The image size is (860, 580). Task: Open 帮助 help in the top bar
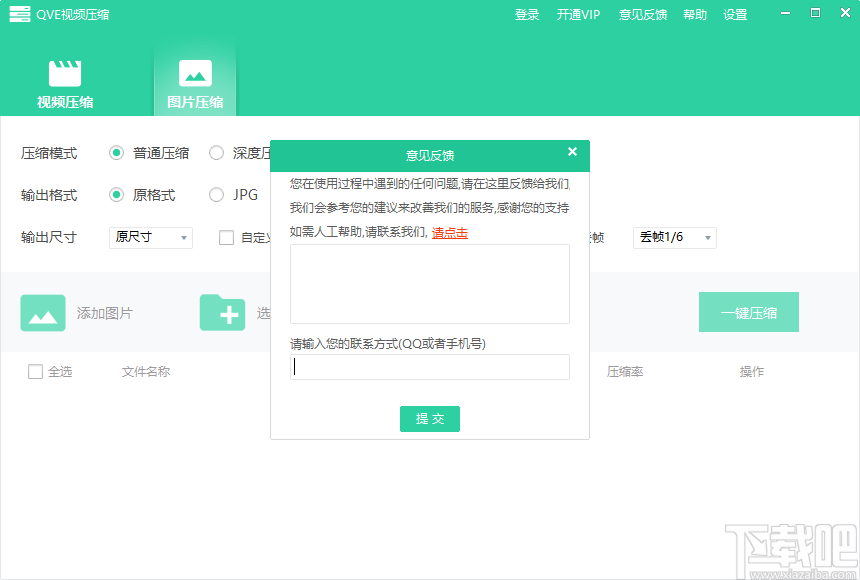(x=694, y=14)
